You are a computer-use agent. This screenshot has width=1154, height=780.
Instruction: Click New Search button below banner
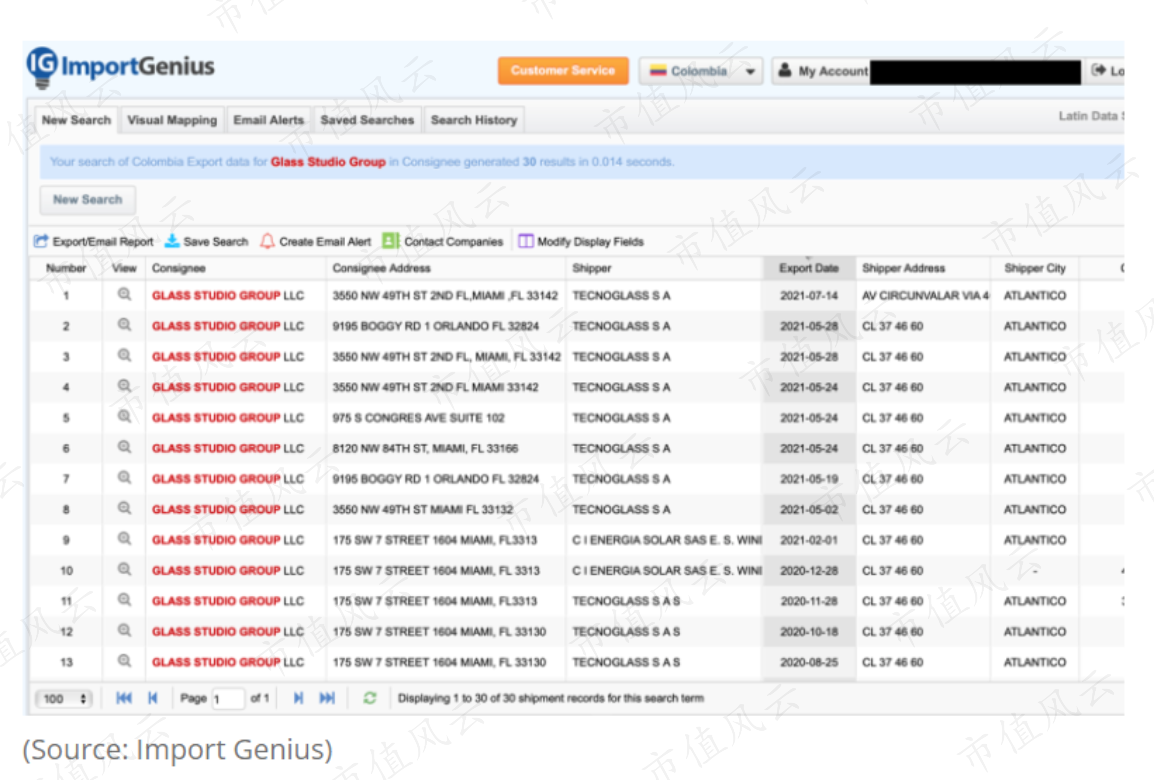point(88,199)
